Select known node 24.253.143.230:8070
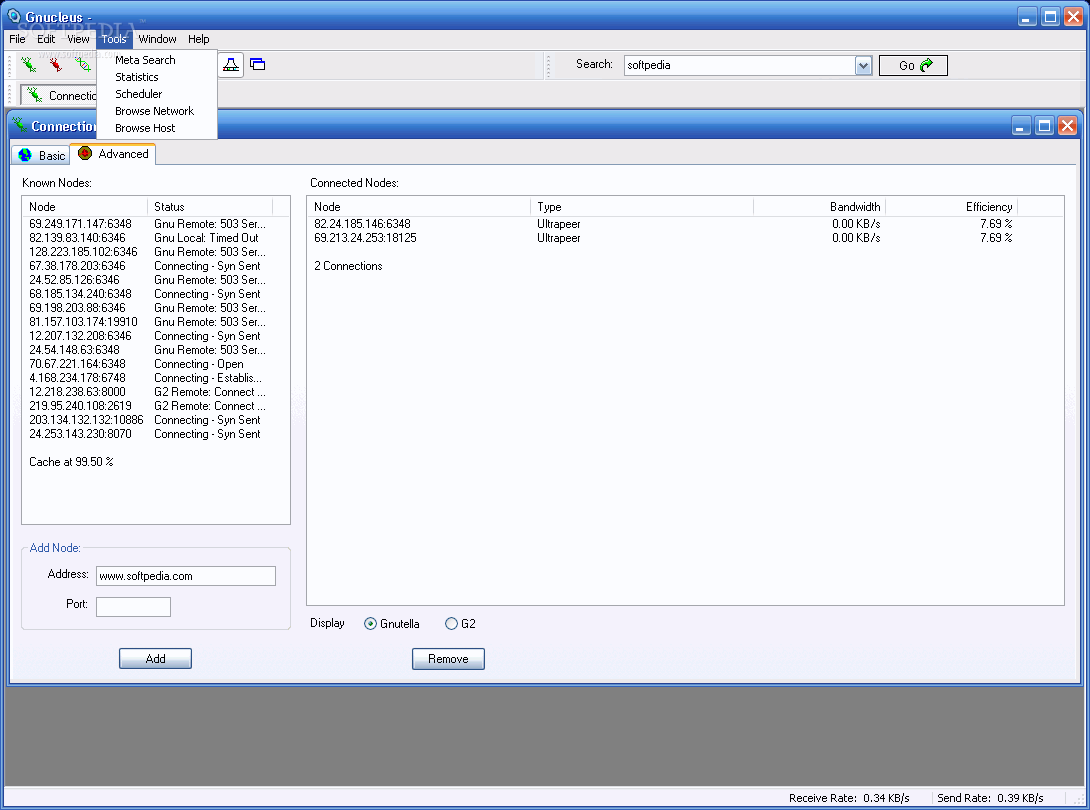Screen dimensions: 1090x810 (x=80, y=434)
